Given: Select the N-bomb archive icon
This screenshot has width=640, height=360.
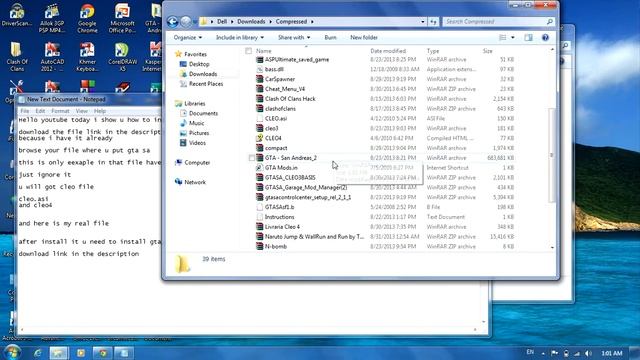Looking at the screenshot, I should tap(259, 246).
